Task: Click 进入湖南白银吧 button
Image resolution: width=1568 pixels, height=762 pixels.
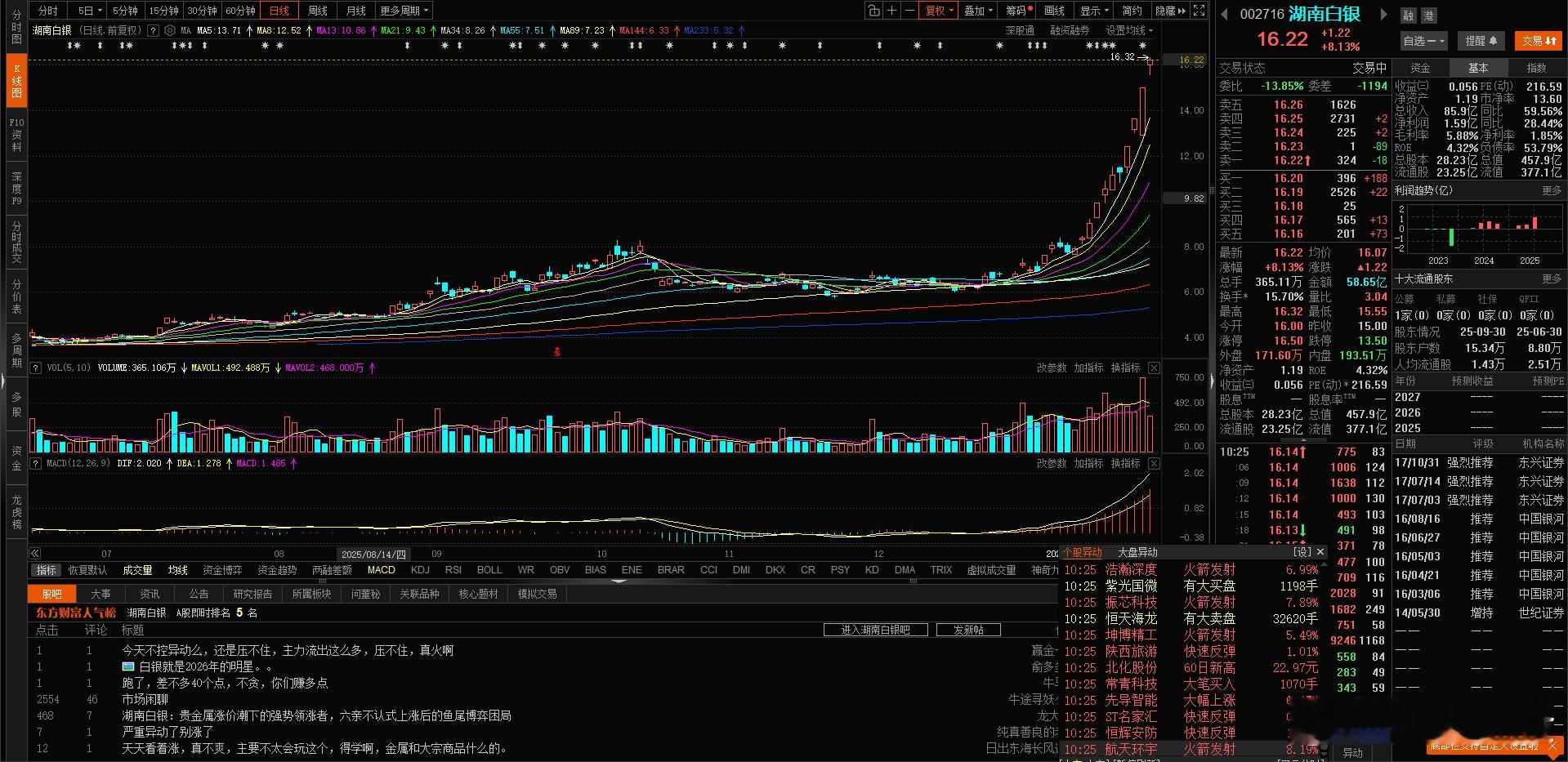Action: click(875, 630)
